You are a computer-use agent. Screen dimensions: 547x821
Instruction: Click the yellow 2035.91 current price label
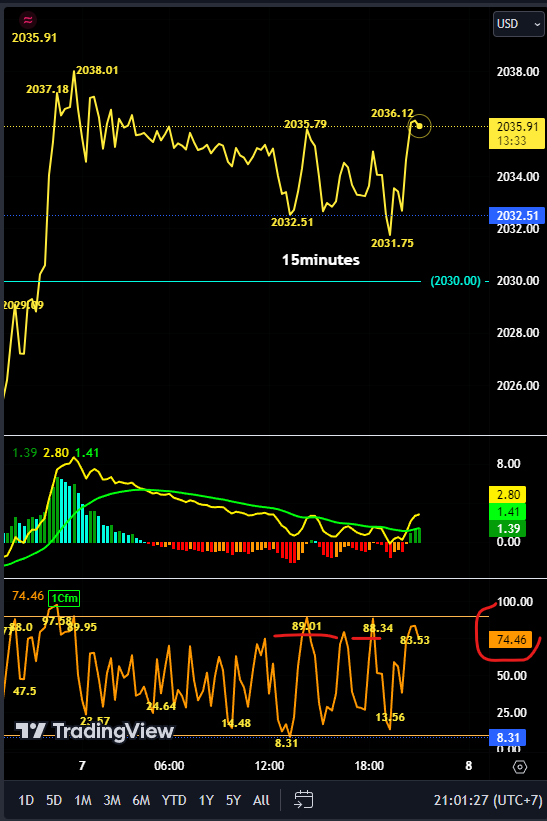(517, 133)
